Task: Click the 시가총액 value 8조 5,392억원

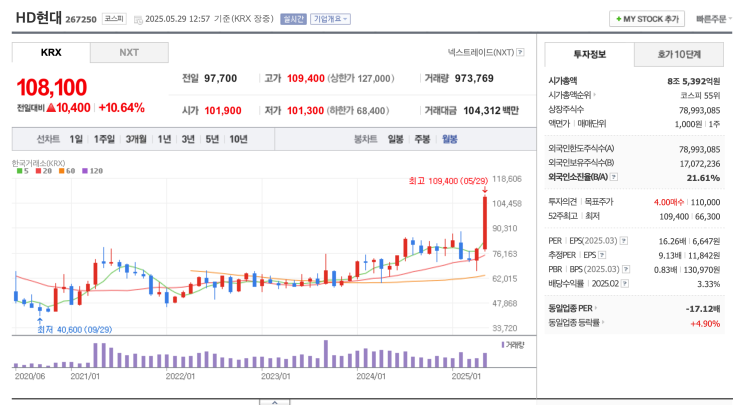Action: click(x=693, y=81)
